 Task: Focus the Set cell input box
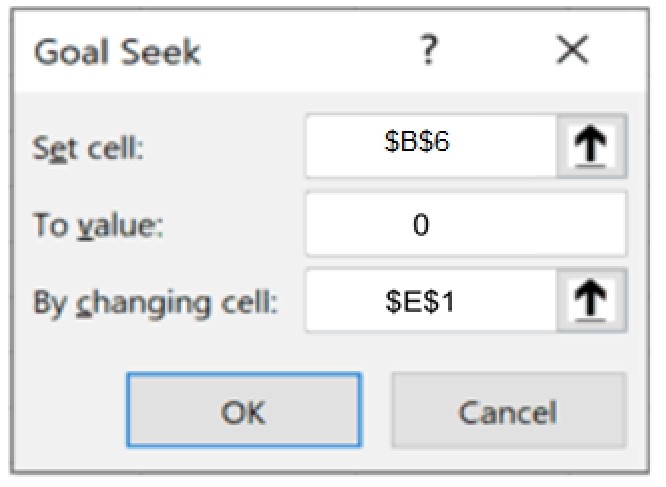[x=430, y=144]
